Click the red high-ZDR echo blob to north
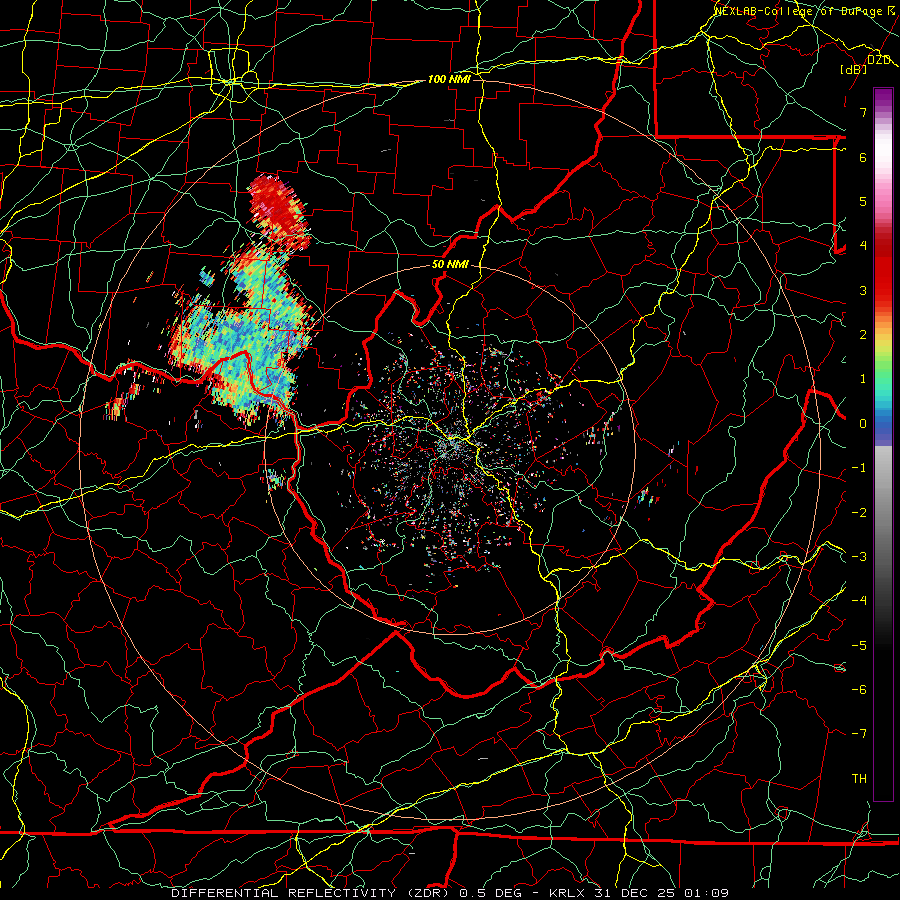This screenshot has width=900, height=900. (x=280, y=212)
